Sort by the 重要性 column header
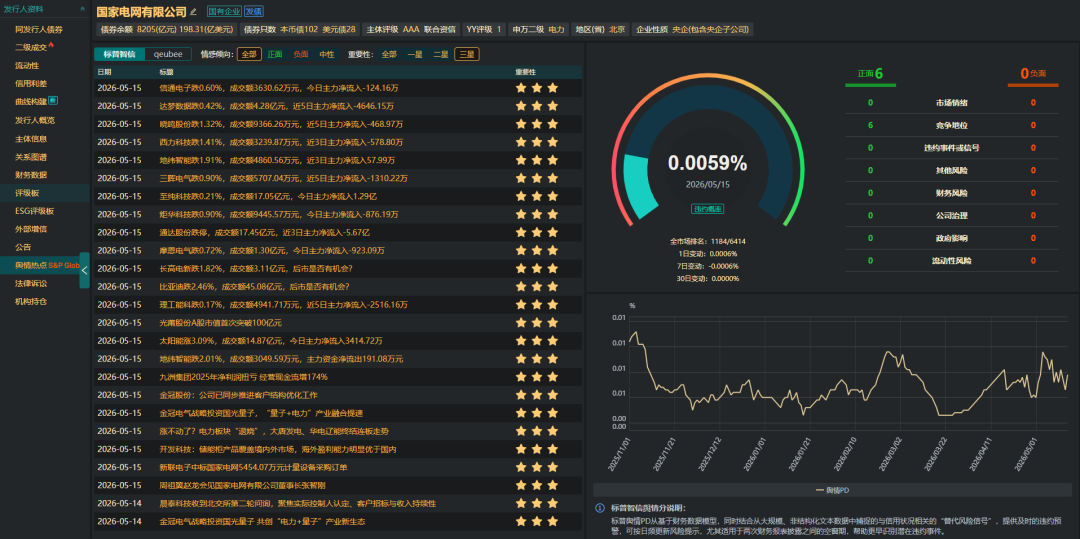 coord(525,72)
